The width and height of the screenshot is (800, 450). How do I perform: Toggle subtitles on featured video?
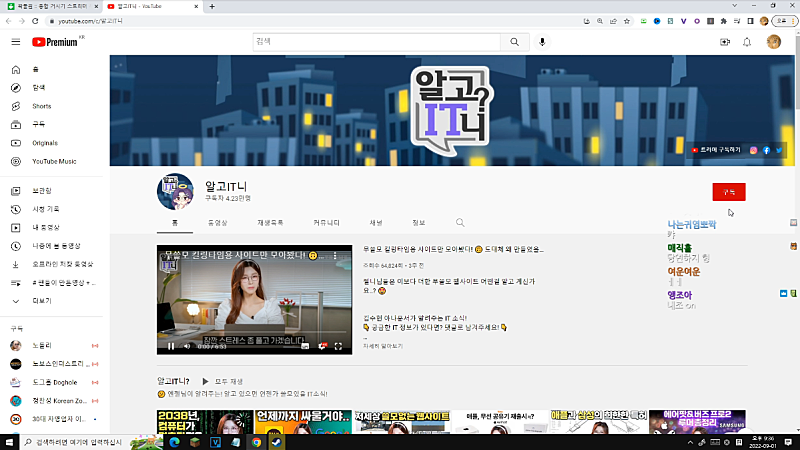coord(305,346)
